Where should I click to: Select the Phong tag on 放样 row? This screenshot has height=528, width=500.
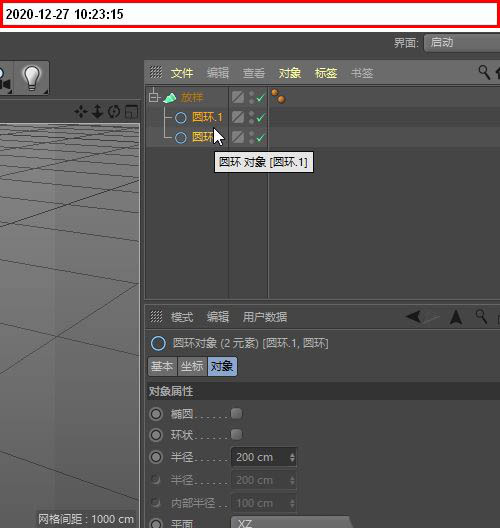click(278, 96)
